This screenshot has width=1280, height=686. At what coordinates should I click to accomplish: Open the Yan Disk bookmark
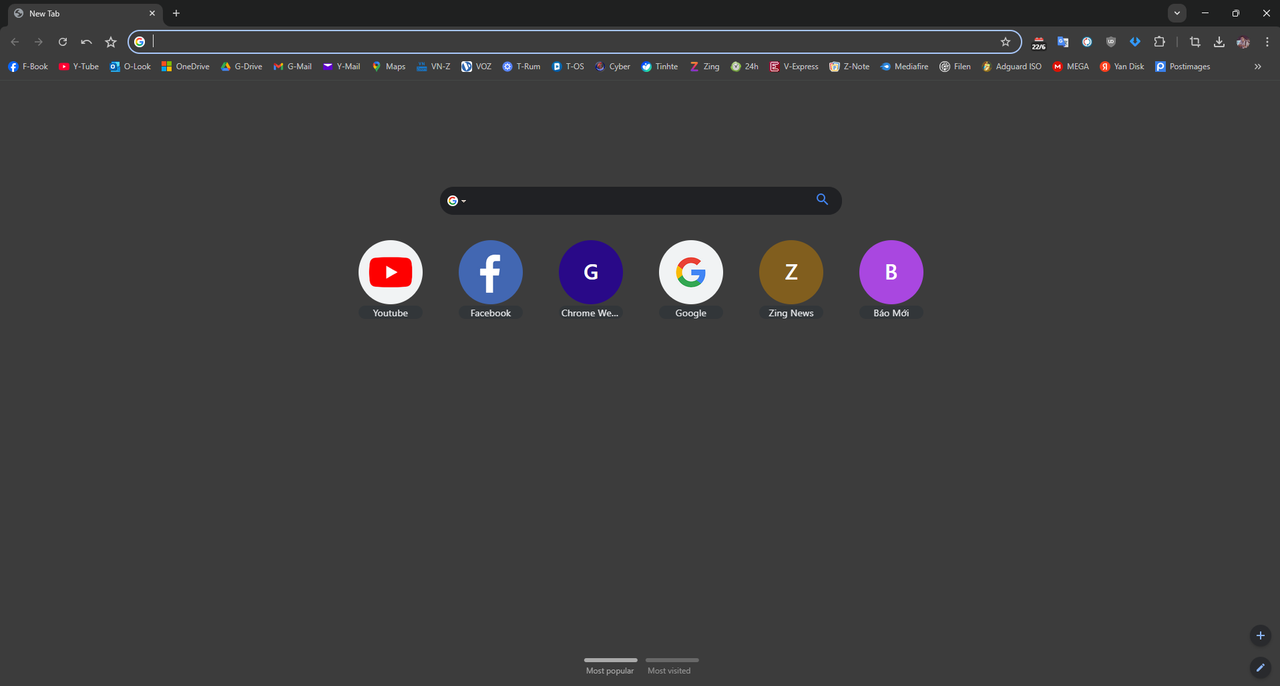coord(1122,66)
